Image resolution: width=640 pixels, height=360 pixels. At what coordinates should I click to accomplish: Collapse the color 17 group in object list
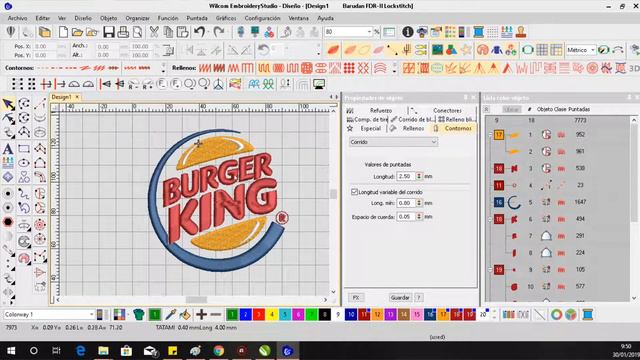(x=490, y=134)
